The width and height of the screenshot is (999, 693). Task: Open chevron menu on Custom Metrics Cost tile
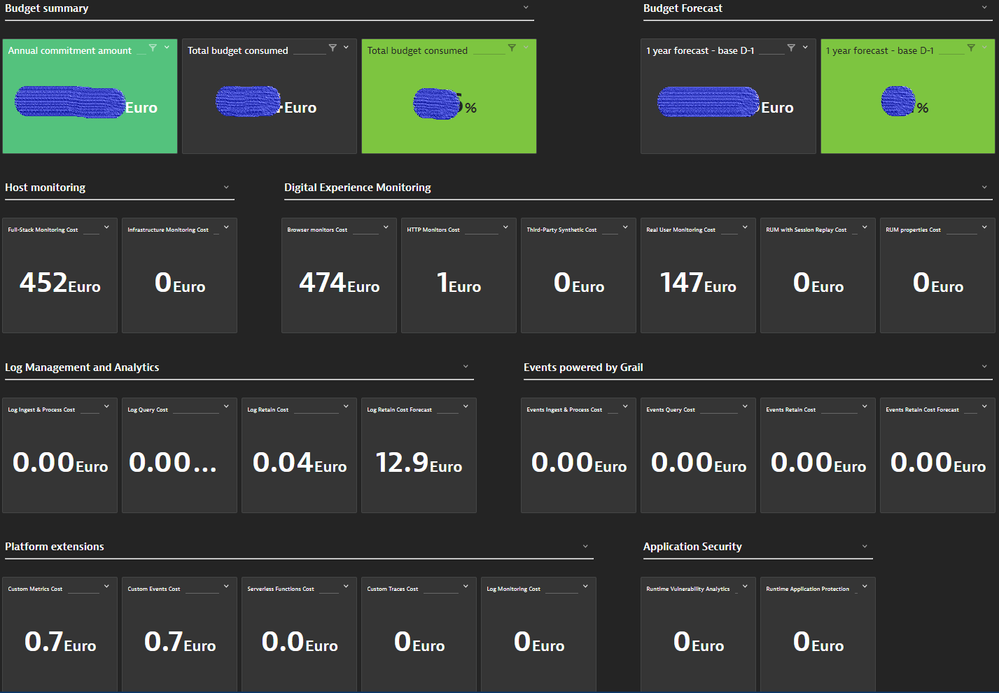pyautogui.click(x=107, y=587)
